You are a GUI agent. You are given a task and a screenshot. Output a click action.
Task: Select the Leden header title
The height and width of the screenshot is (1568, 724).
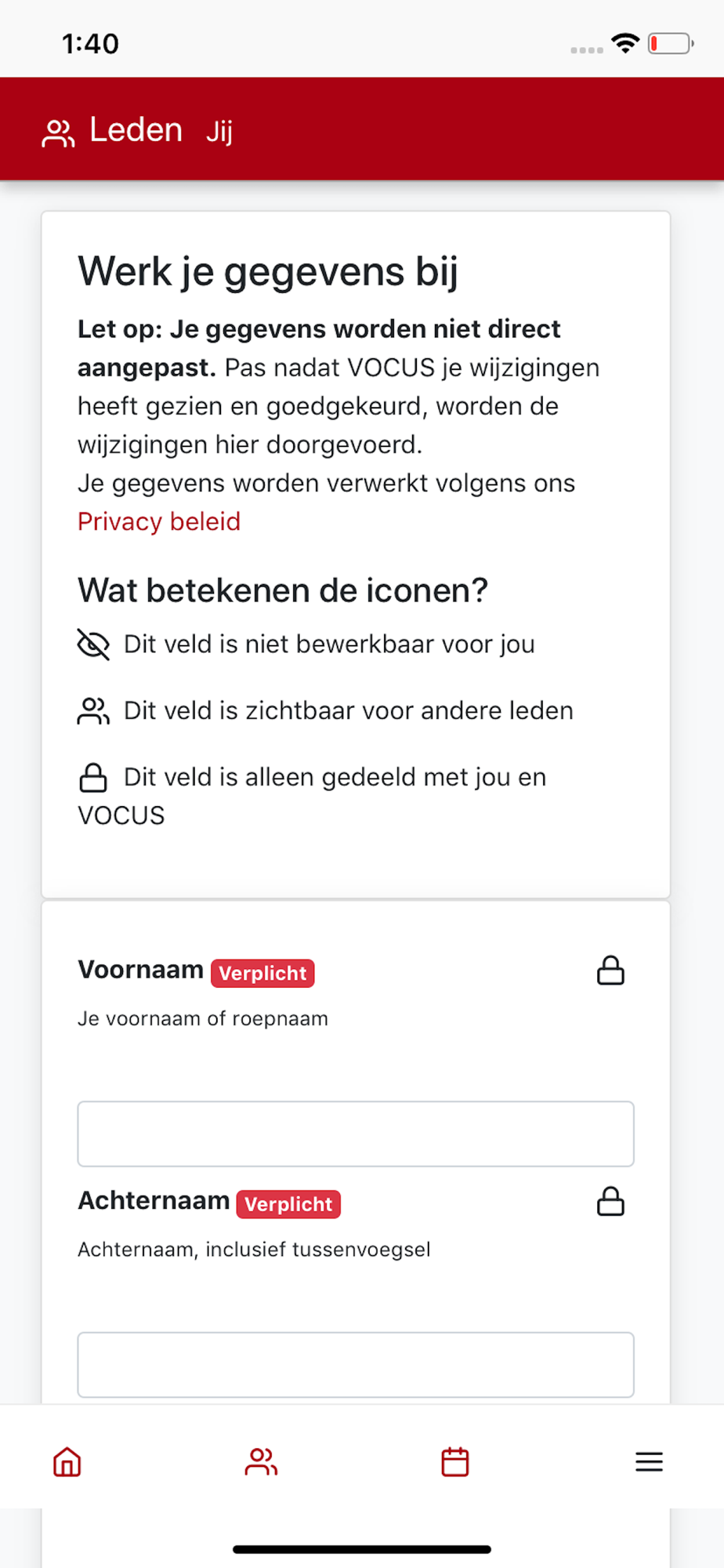coord(136,129)
